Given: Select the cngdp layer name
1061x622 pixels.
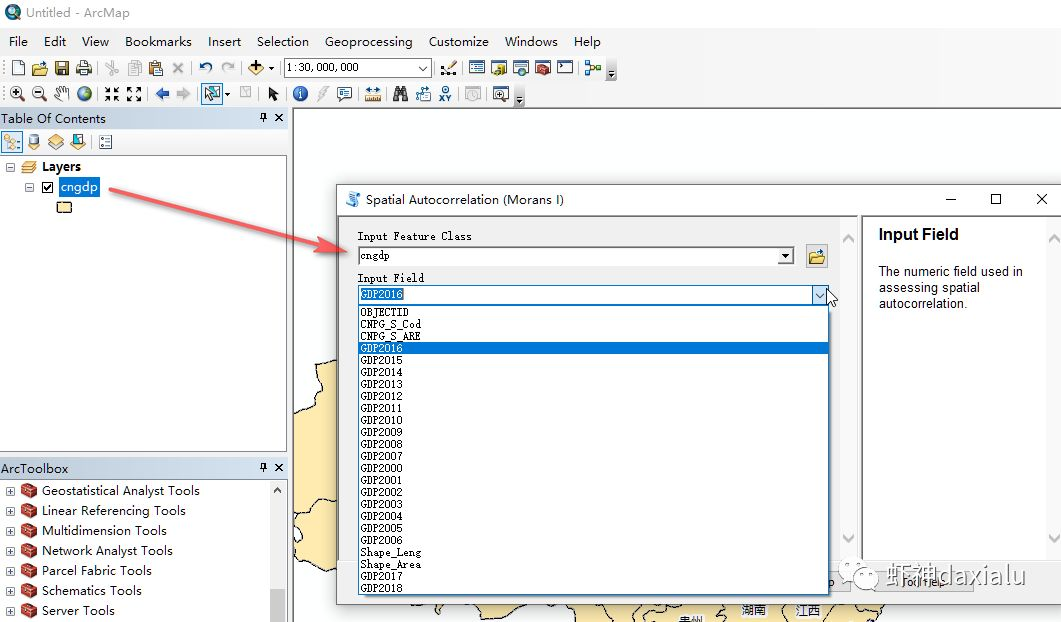Looking at the screenshot, I should pos(79,187).
